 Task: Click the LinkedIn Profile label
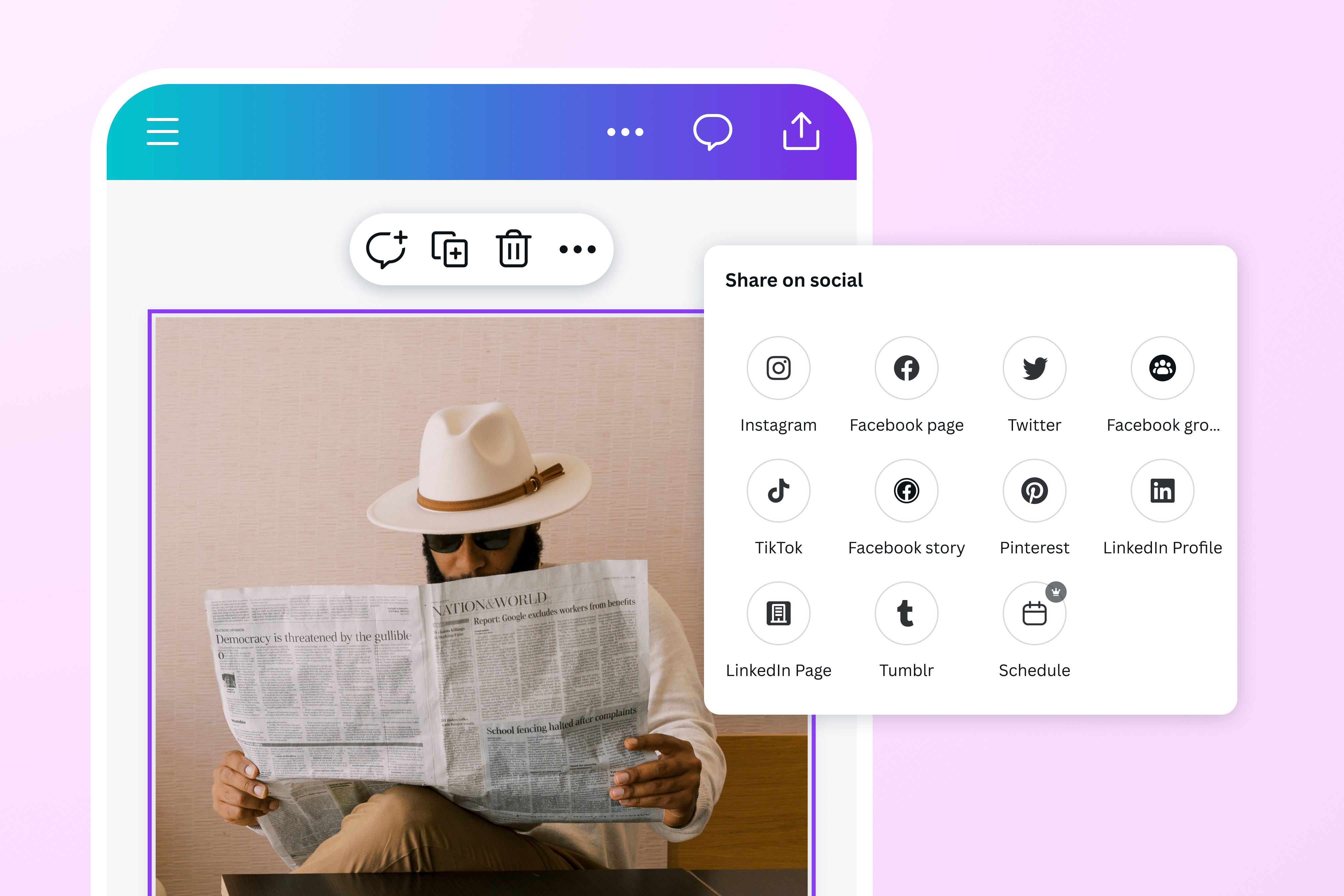pyautogui.click(x=1162, y=547)
